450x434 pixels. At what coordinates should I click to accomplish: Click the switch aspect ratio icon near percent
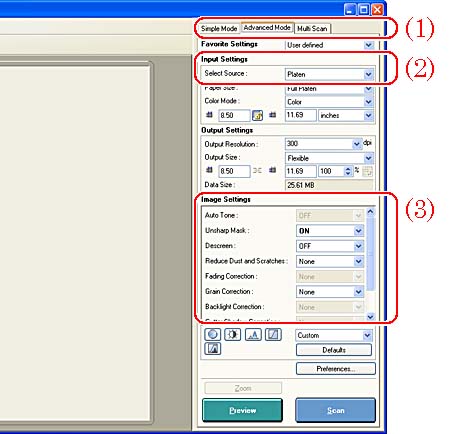point(367,171)
